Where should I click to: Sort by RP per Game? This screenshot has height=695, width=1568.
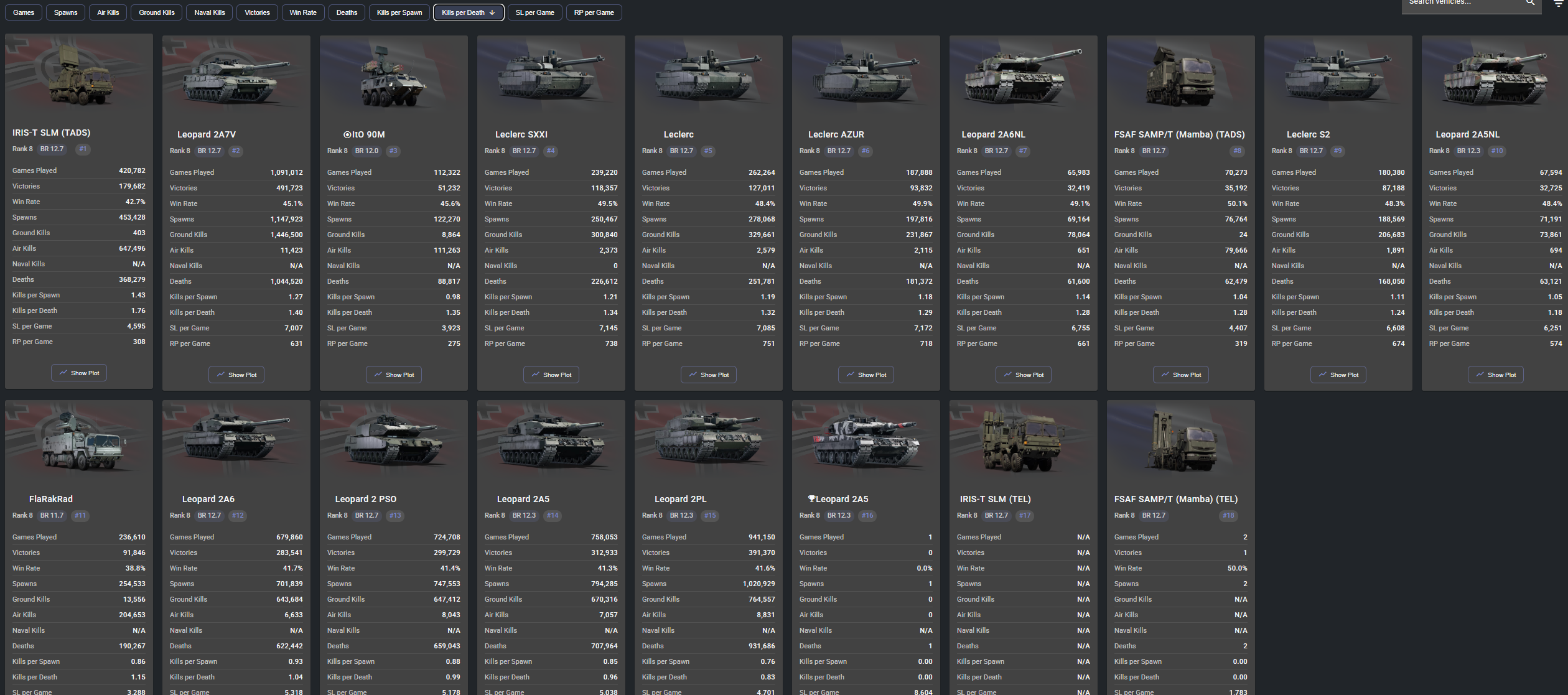pyautogui.click(x=594, y=12)
